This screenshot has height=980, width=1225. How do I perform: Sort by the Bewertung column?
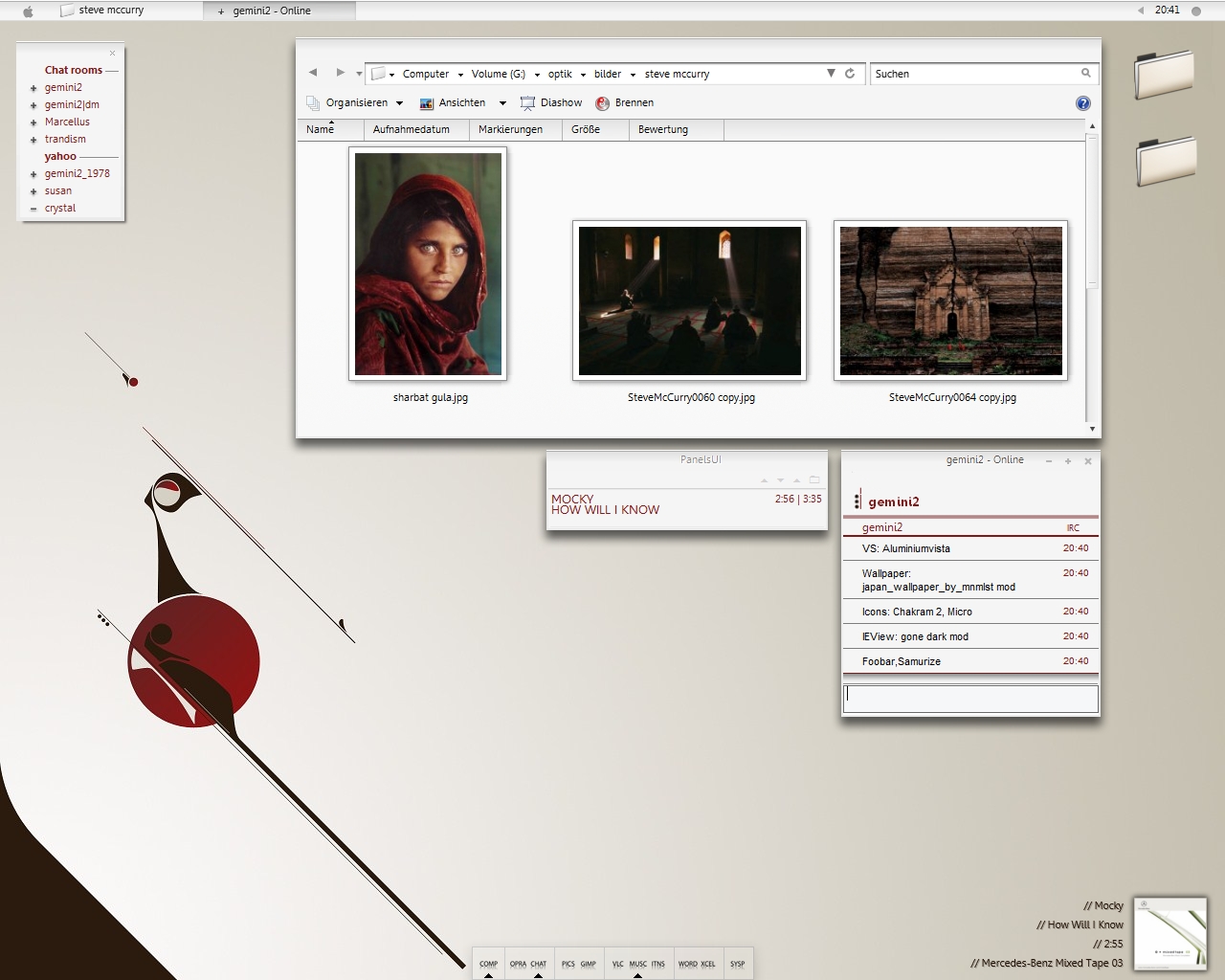(676, 129)
